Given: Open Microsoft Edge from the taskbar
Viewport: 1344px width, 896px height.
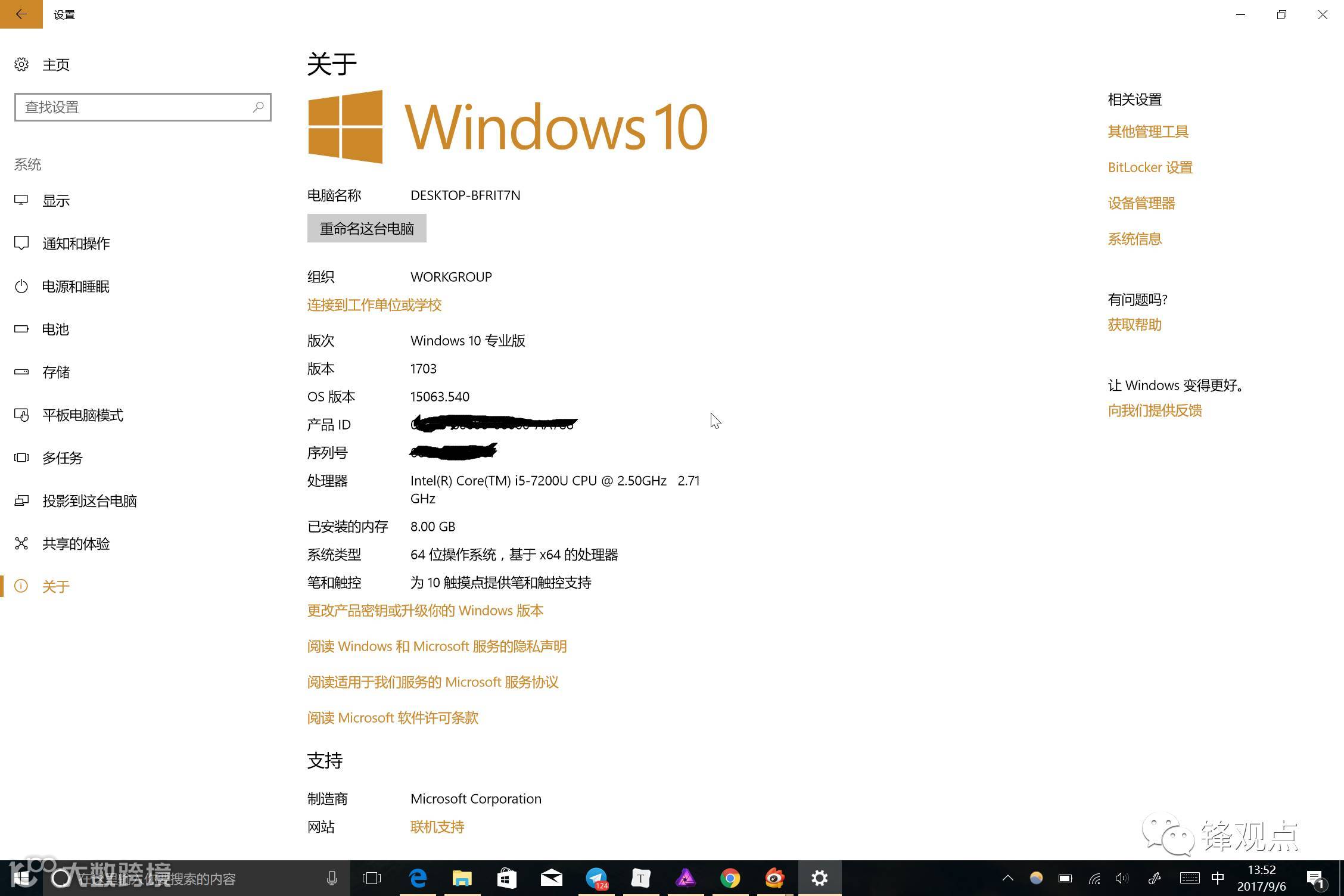Looking at the screenshot, I should coord(418,878).
